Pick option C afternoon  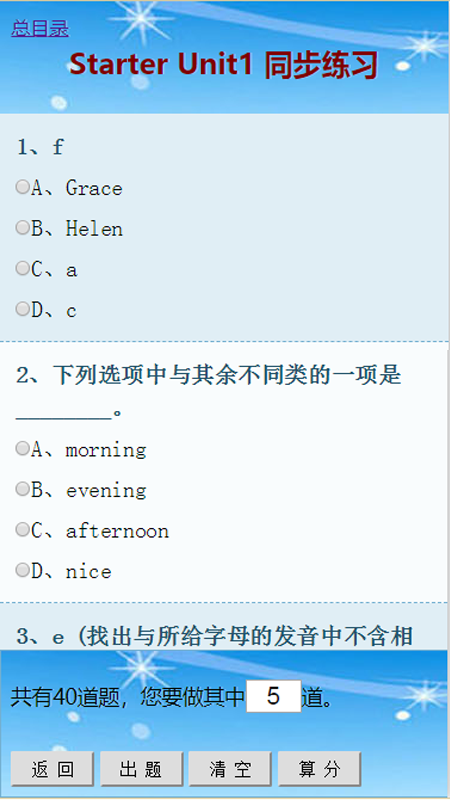22,530
